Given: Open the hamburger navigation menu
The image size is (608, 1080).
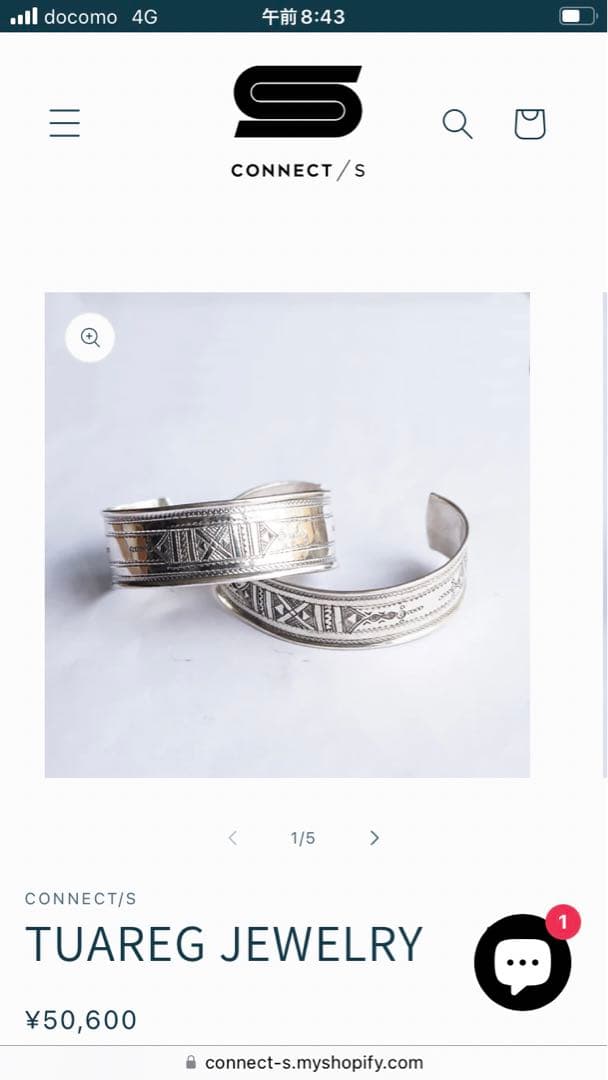Looking at the screenshot, I should (x=65, y=123).
